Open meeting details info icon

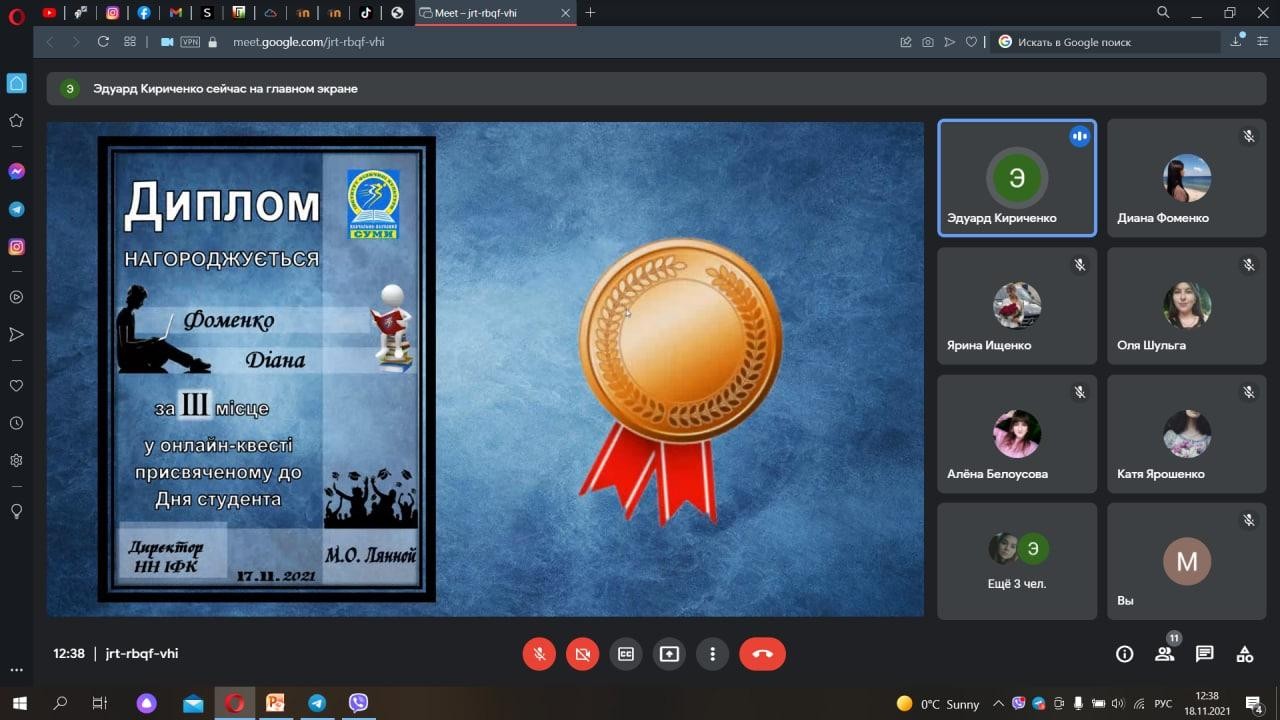pyautogui.click(x=1125, y=654)
